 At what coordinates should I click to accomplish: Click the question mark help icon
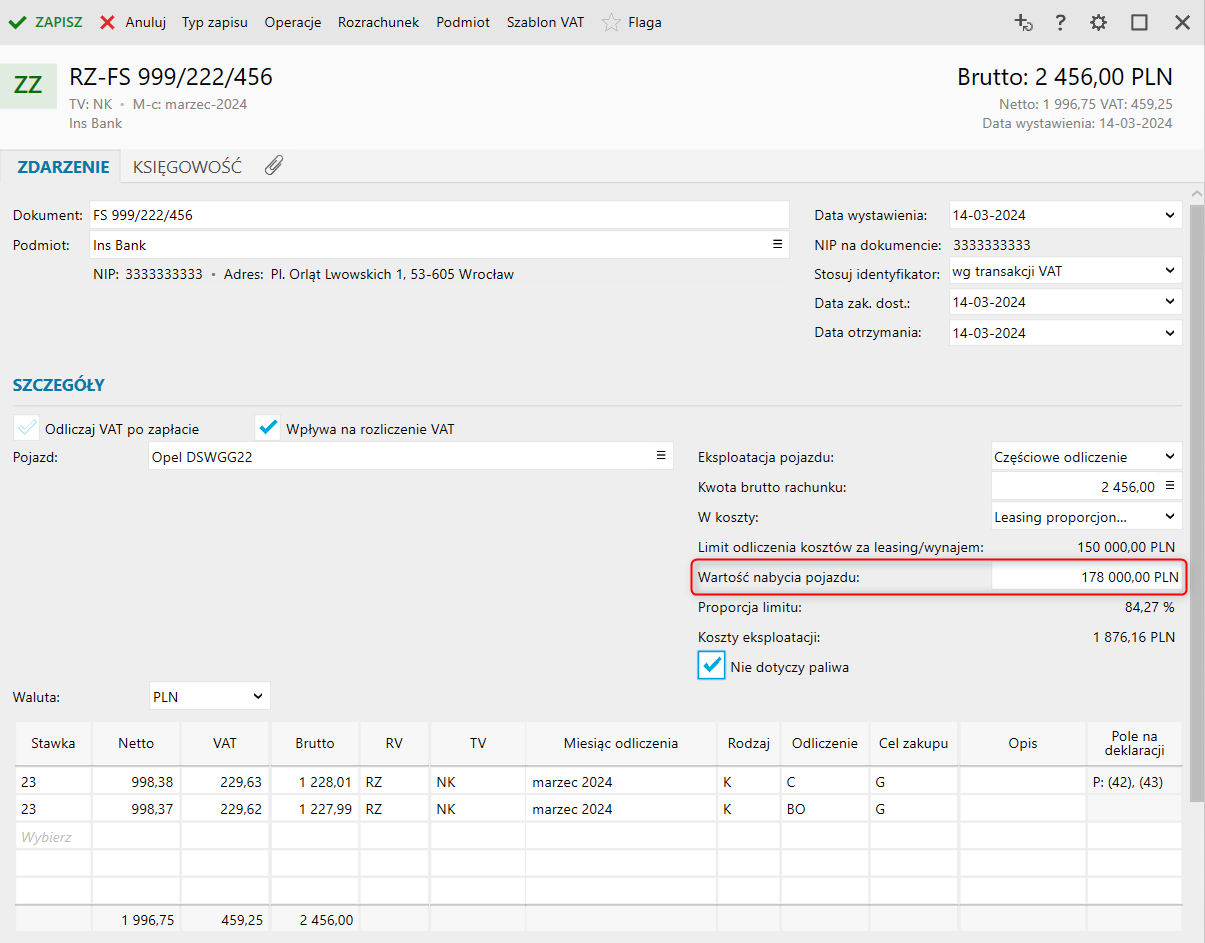1061,22
